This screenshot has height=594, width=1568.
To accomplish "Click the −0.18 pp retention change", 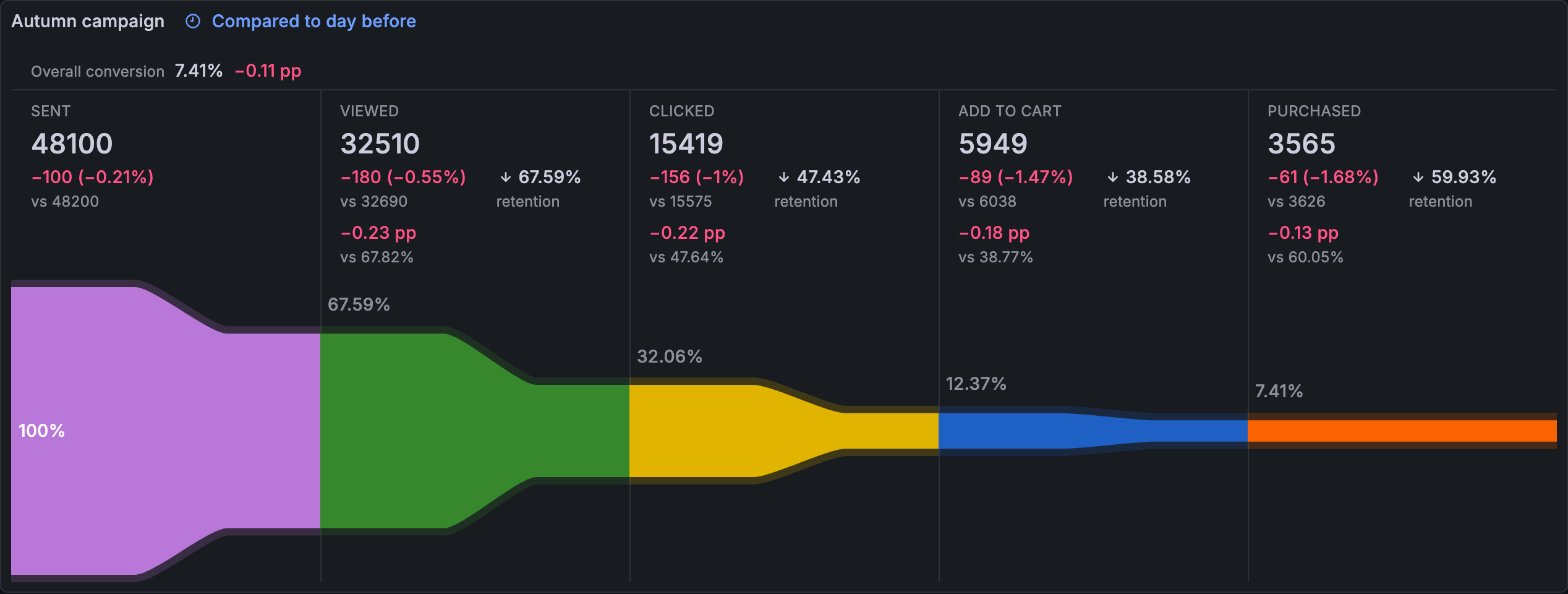I will 994,233.
